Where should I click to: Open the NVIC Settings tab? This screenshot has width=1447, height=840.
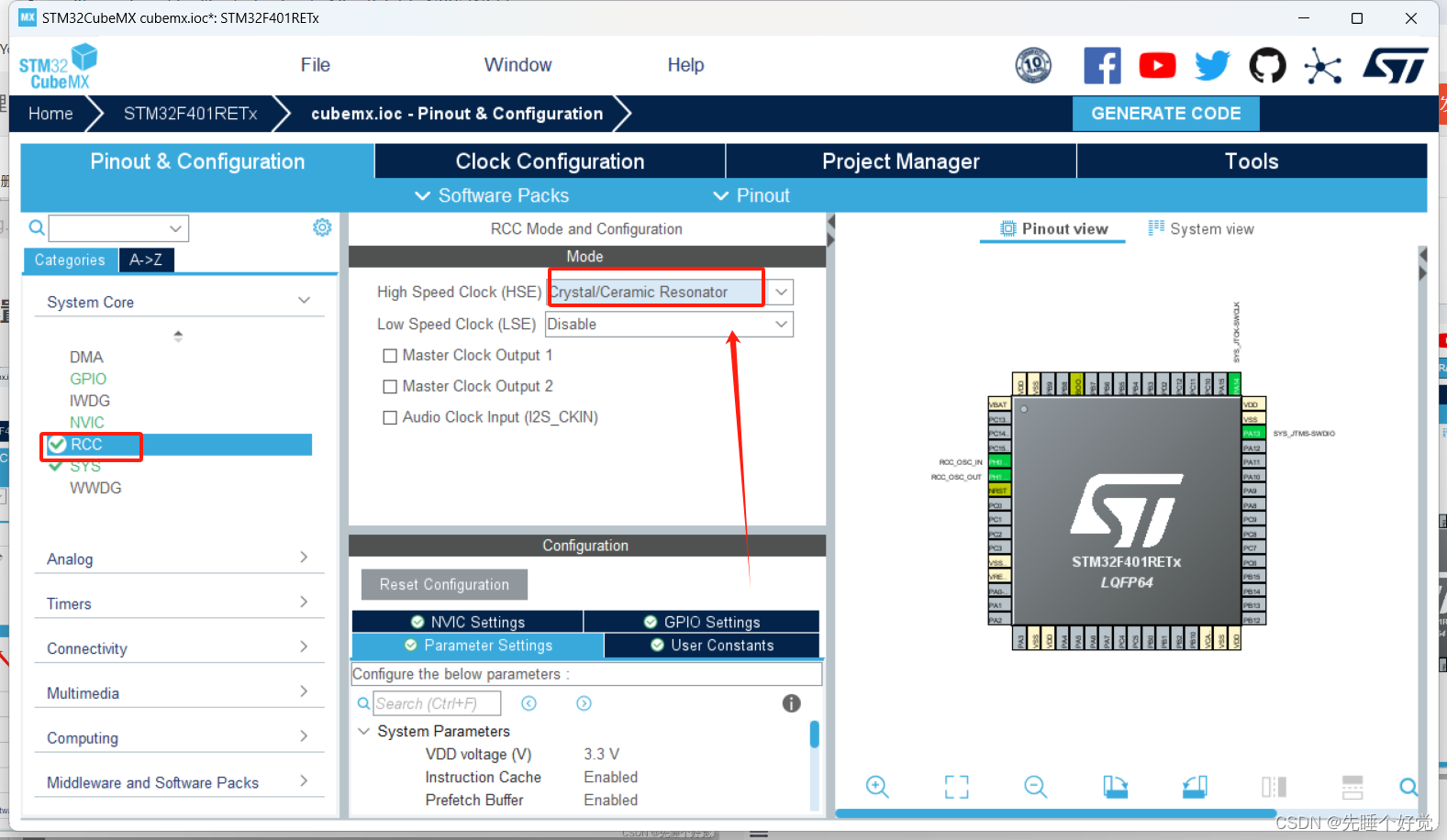click(467, 622)
